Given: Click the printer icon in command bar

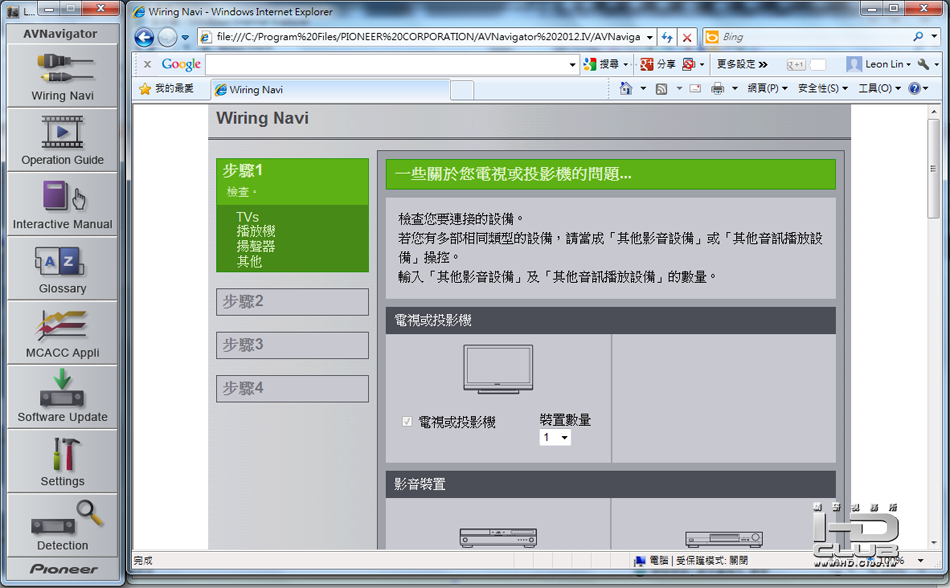Looking at the screenshot, I should pyautogui.click(x=717, y=89).
